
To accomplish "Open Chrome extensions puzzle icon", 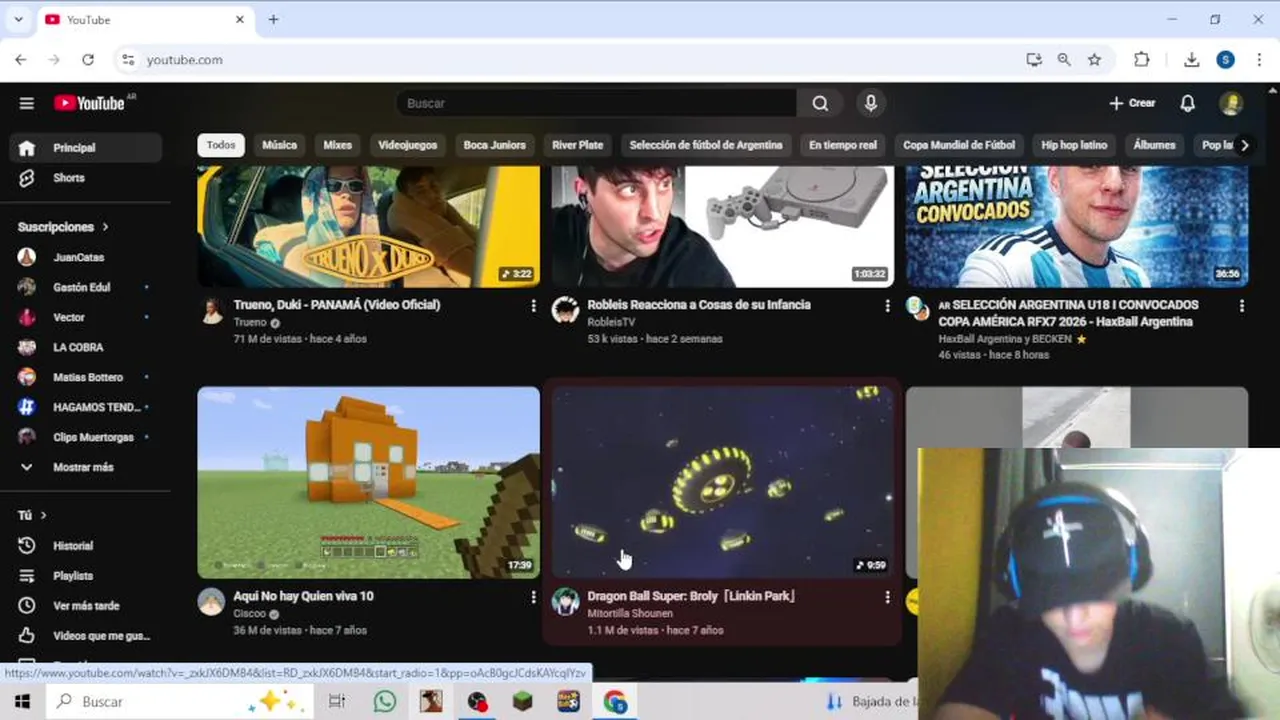I will tap(1141, 60).
